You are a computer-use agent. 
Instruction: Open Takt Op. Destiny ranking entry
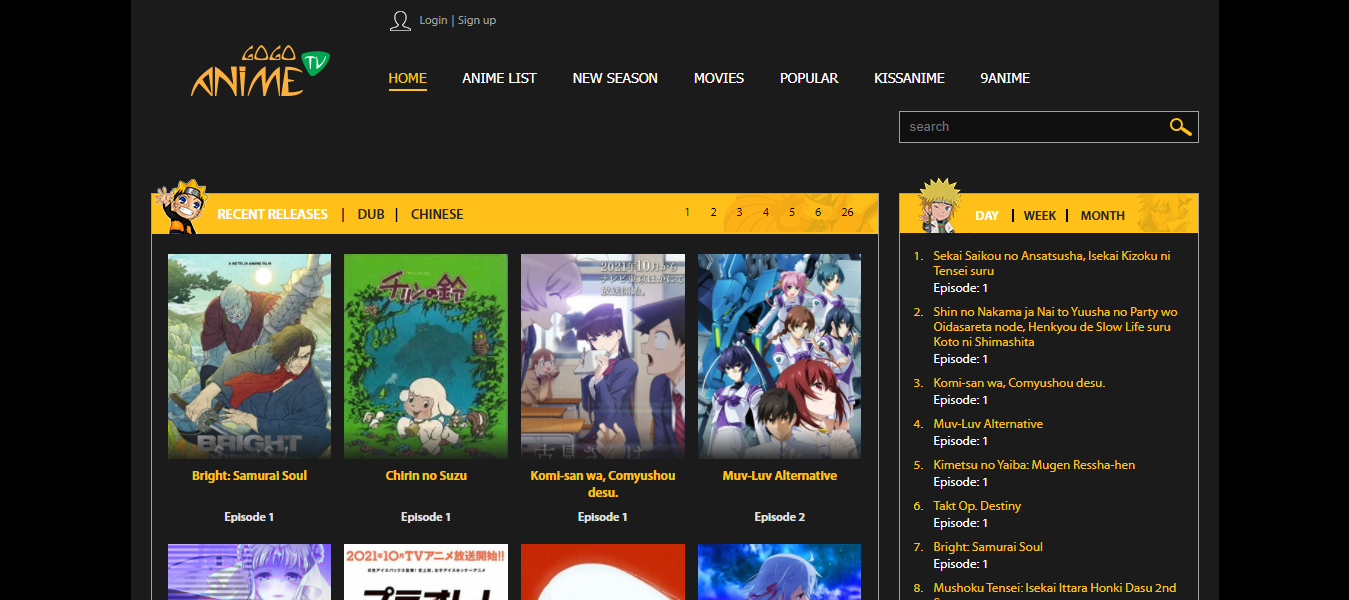pos(977,506)
